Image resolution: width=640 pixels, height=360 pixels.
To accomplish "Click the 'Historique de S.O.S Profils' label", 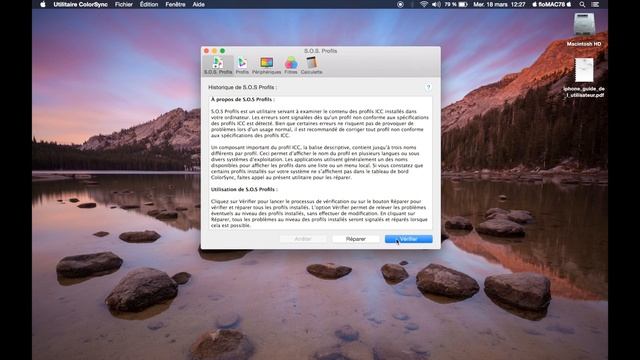I will click(242, 87).
